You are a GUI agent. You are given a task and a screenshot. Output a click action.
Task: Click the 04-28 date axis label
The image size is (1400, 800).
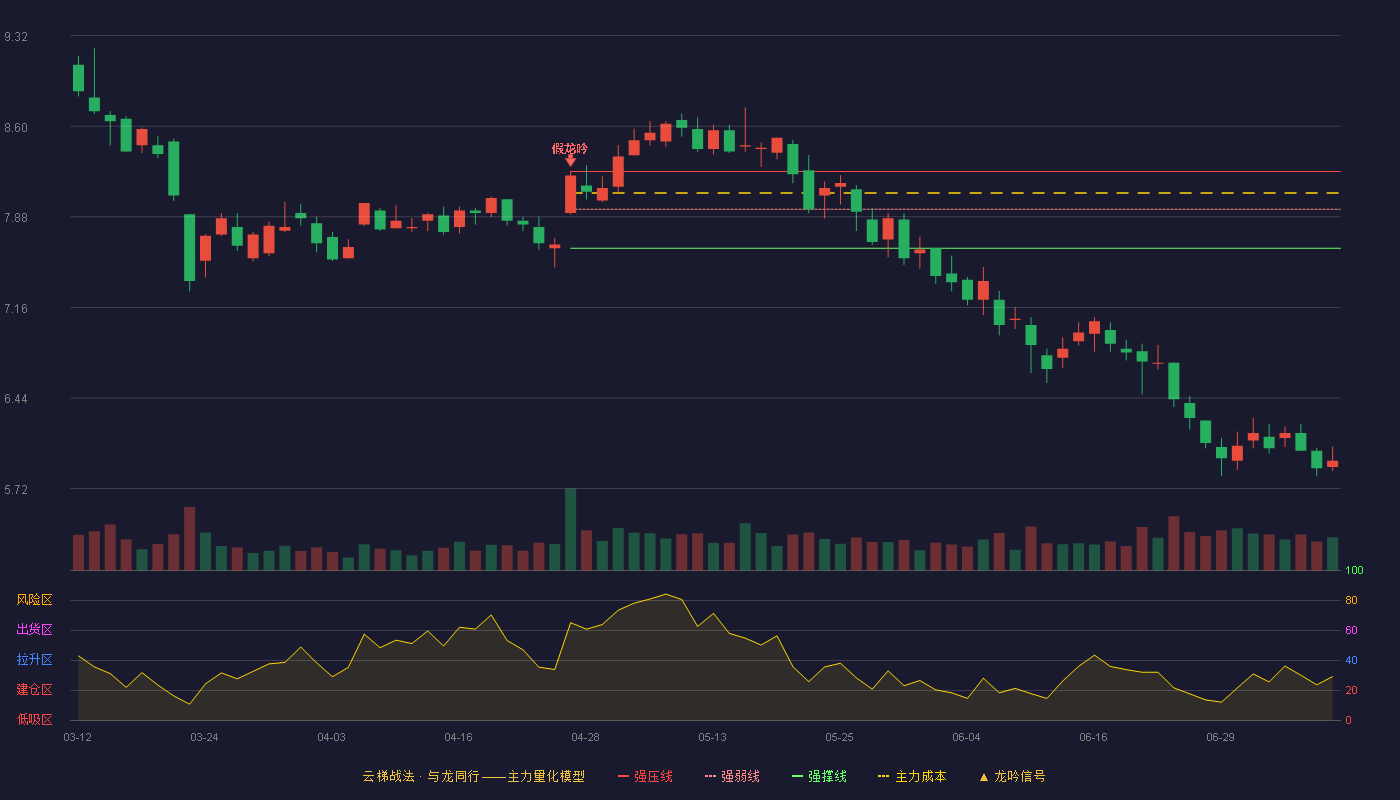585,738
